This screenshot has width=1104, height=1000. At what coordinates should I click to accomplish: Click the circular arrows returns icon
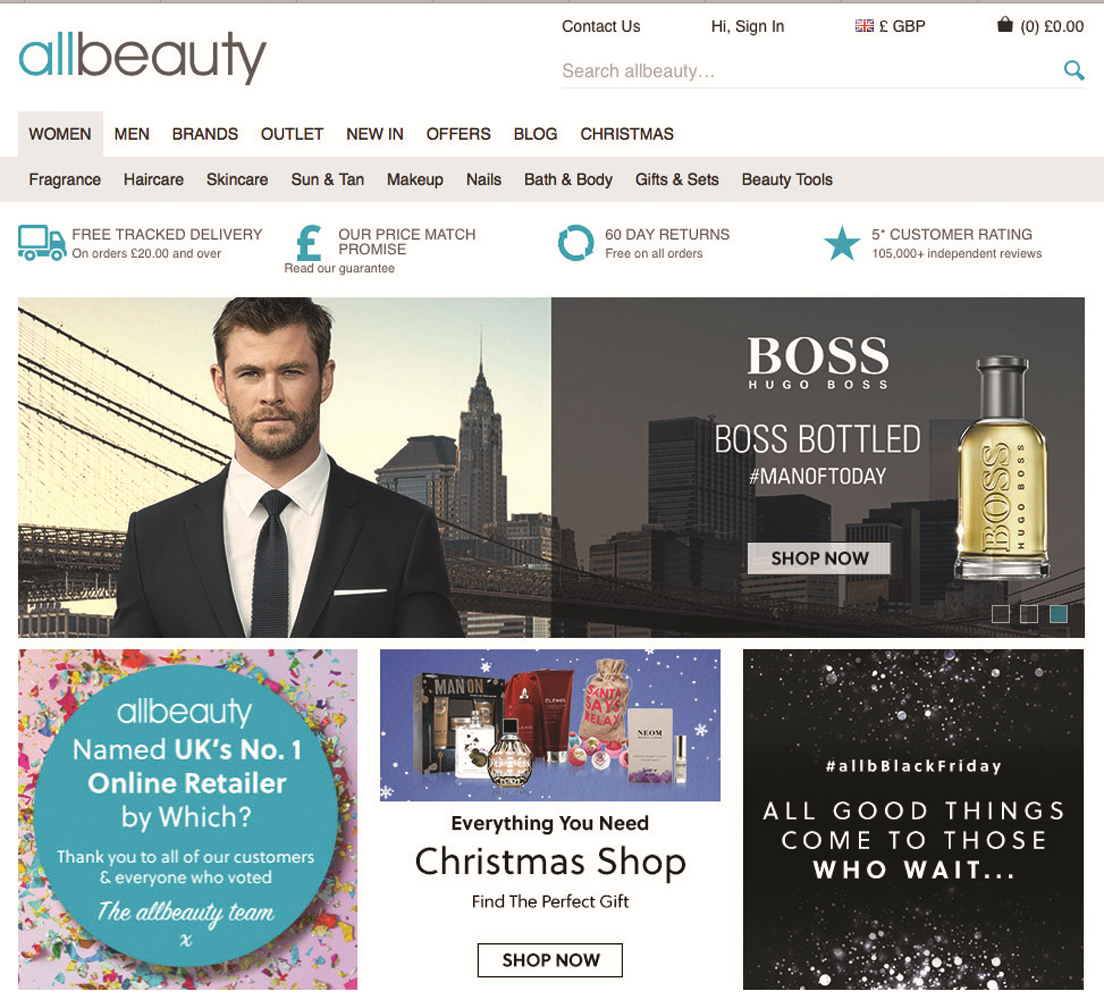coord(576,243)
